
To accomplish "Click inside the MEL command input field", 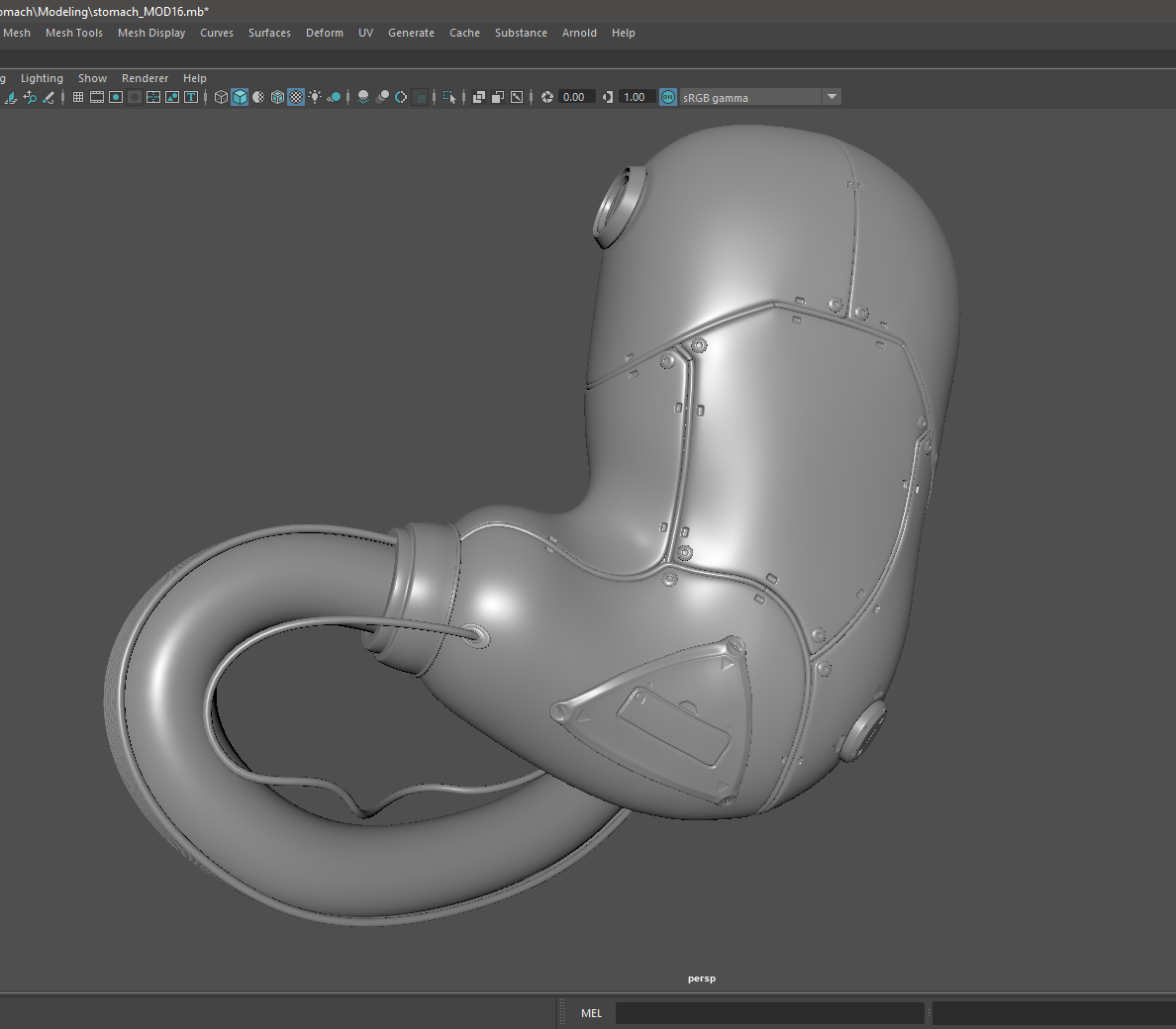I will click(x=770, y=1012).
